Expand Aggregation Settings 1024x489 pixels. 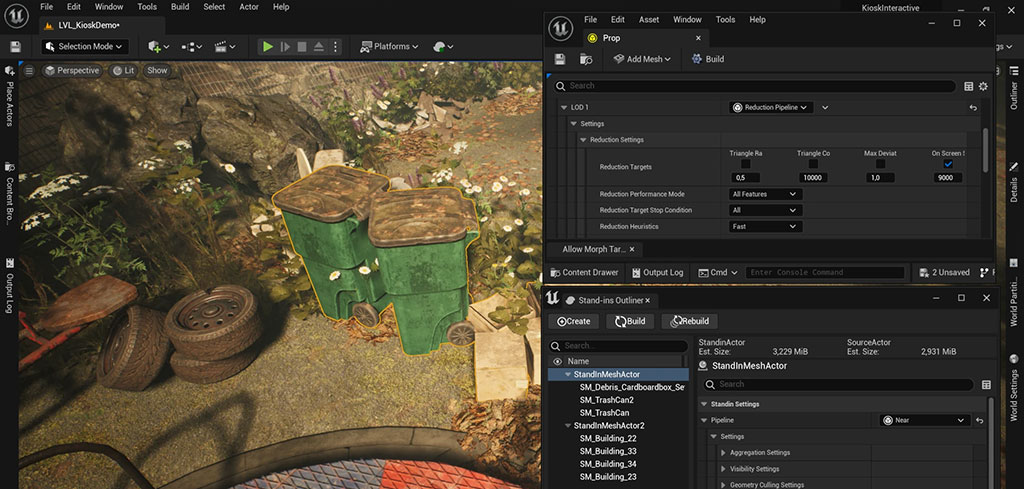pyautogui.click(x=723, y=452)
